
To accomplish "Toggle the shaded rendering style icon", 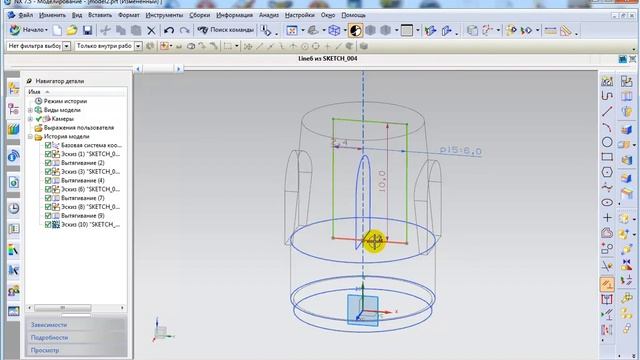I will [356, 30].
